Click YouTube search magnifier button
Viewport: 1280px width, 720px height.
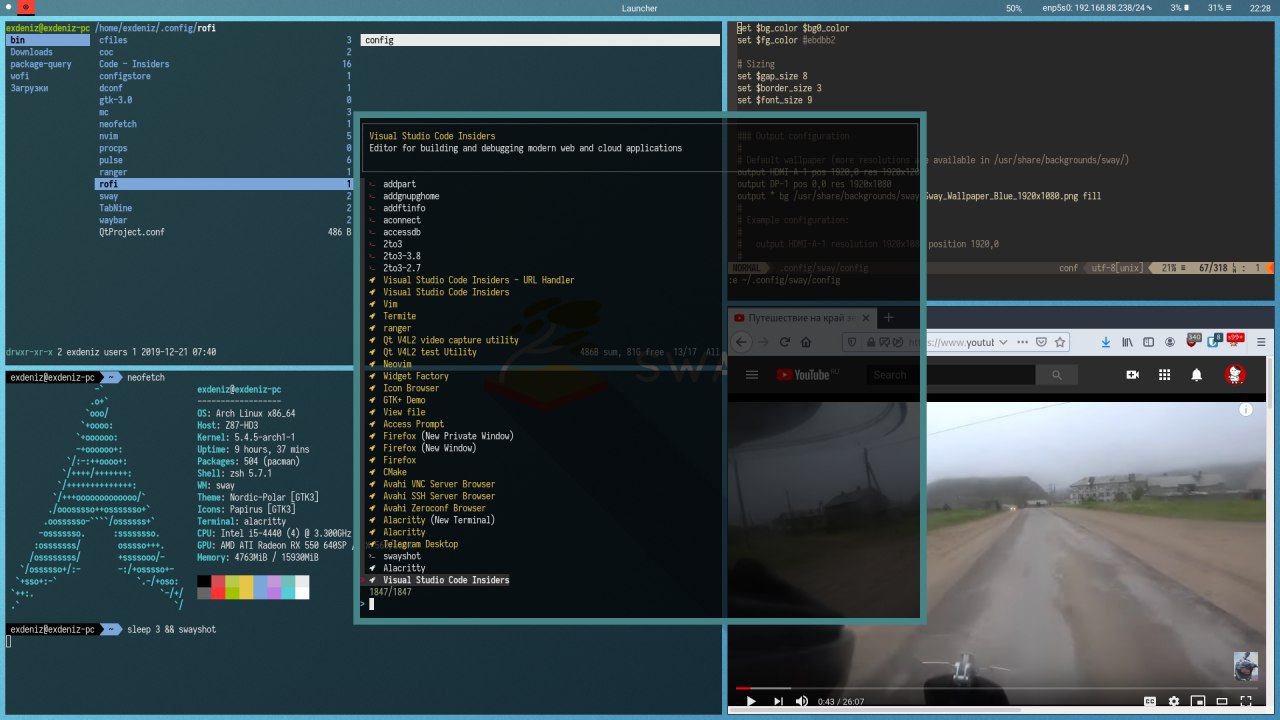[1056, 375]
